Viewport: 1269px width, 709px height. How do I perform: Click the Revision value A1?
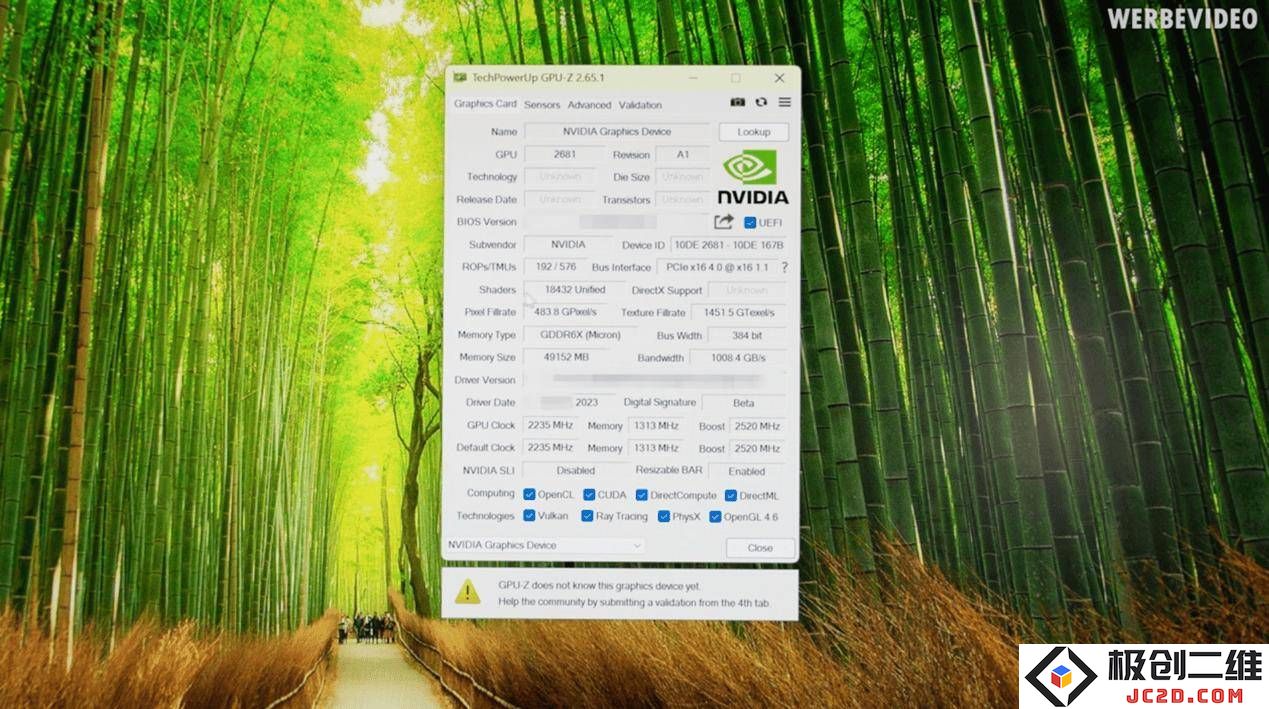click(683, 155)
